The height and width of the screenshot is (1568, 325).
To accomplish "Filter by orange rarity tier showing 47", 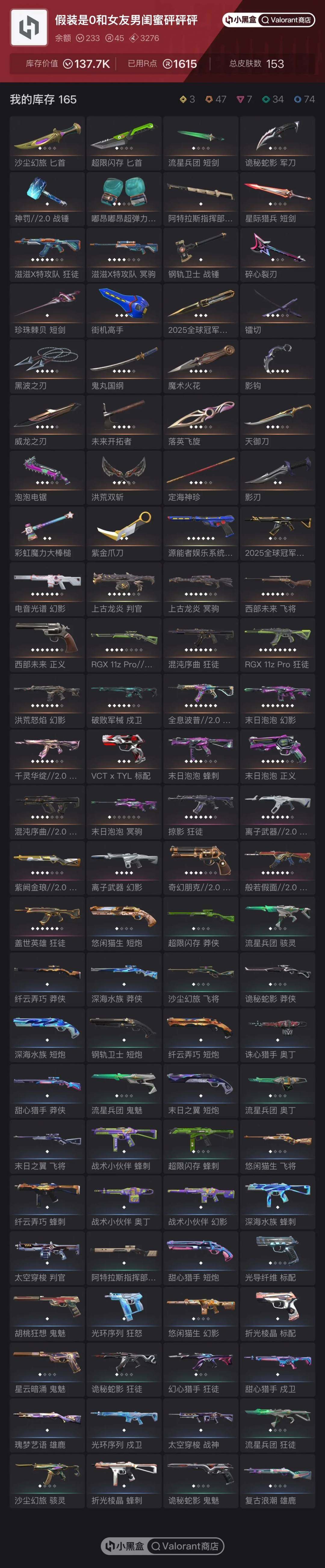I will coord(216,99).
